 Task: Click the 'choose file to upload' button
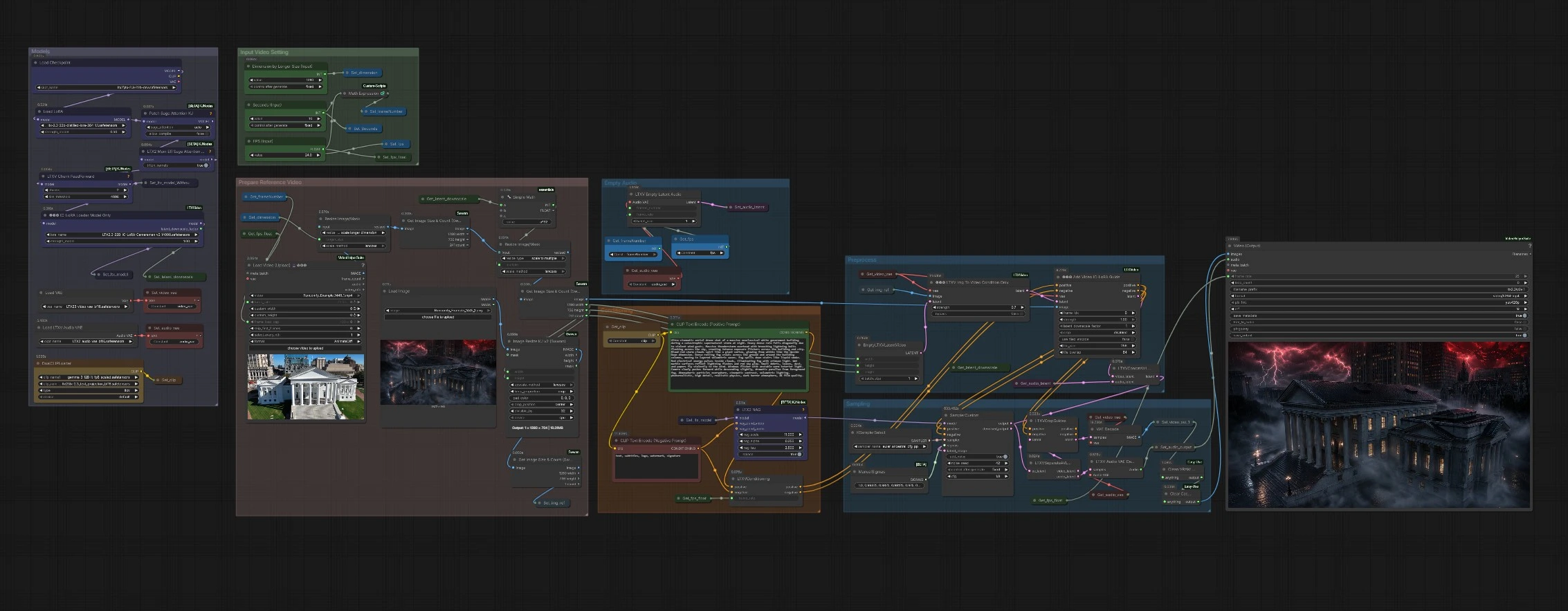click(x=438, y=317)
